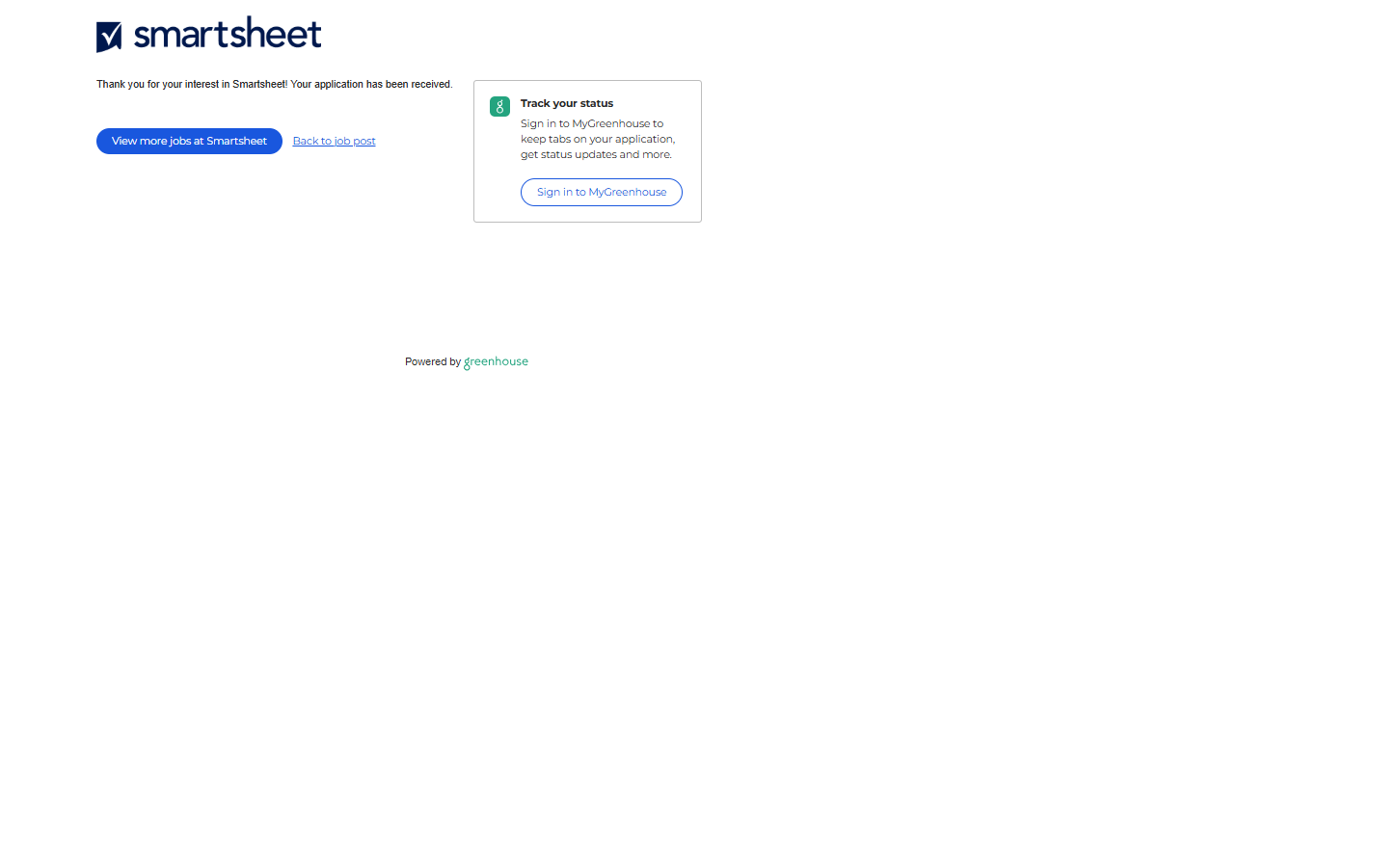Click the word 'post' in Back to job post

364,142
